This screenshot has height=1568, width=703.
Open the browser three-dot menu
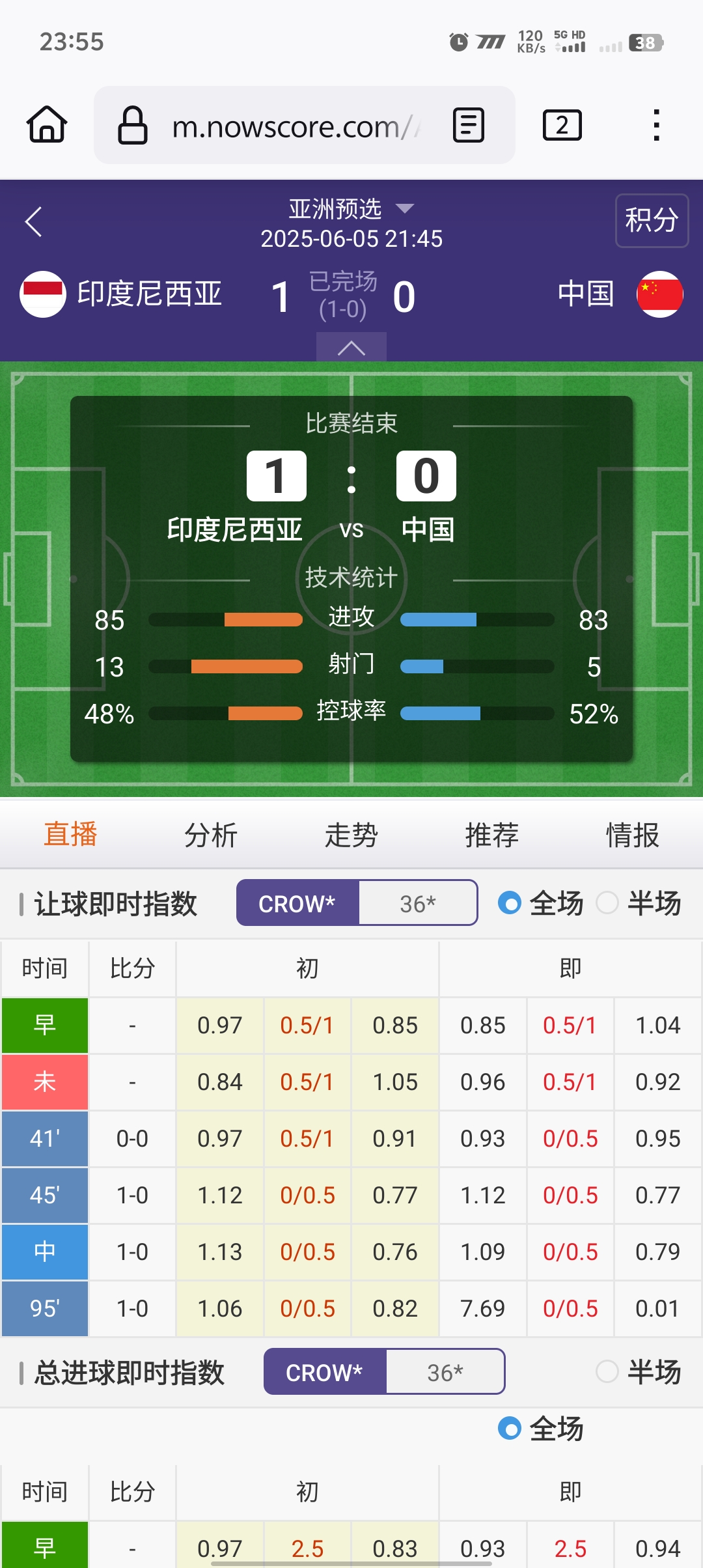click(x=656, y=125)
